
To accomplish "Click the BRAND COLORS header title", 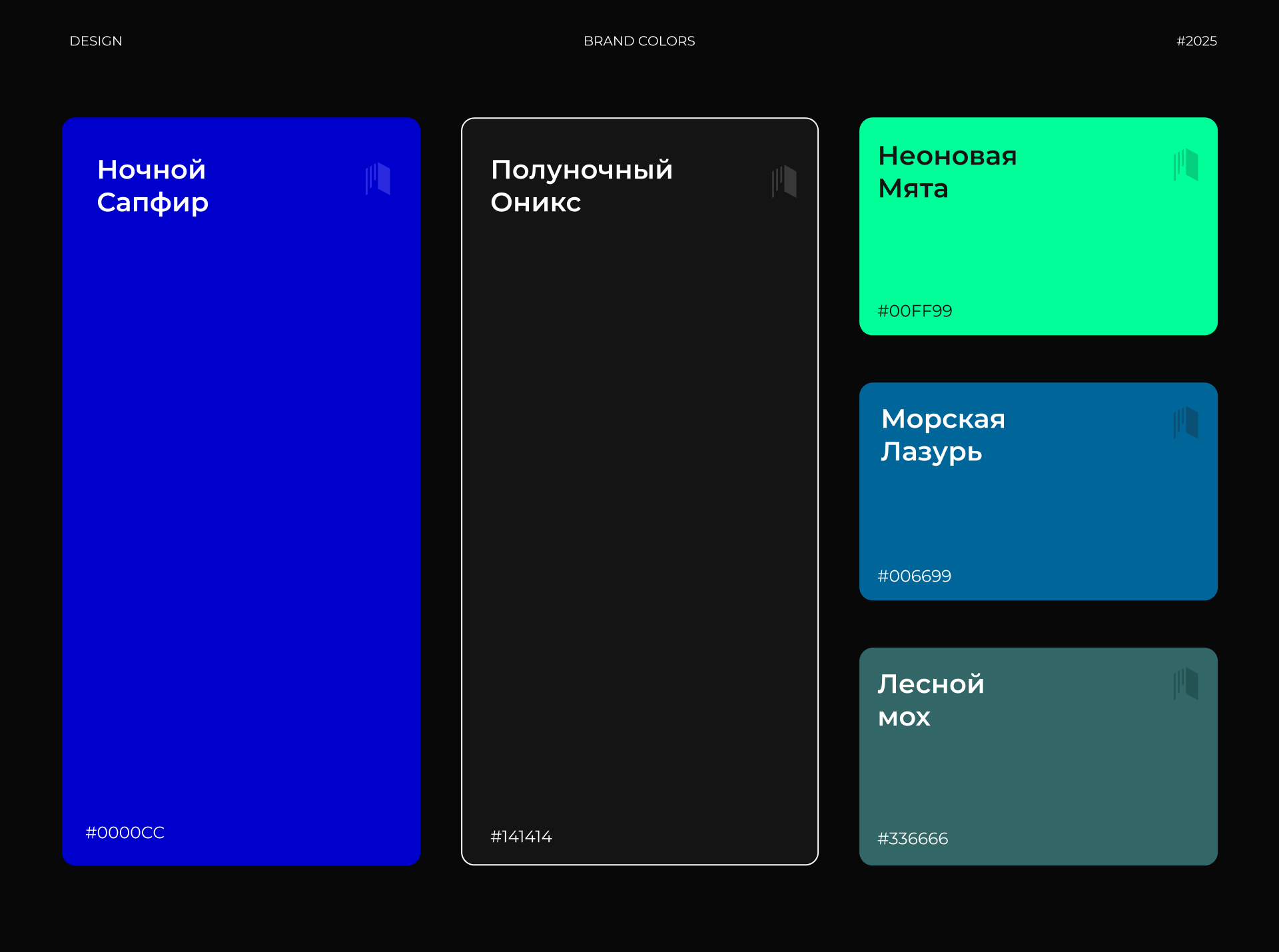I will [x=639, y=41].
